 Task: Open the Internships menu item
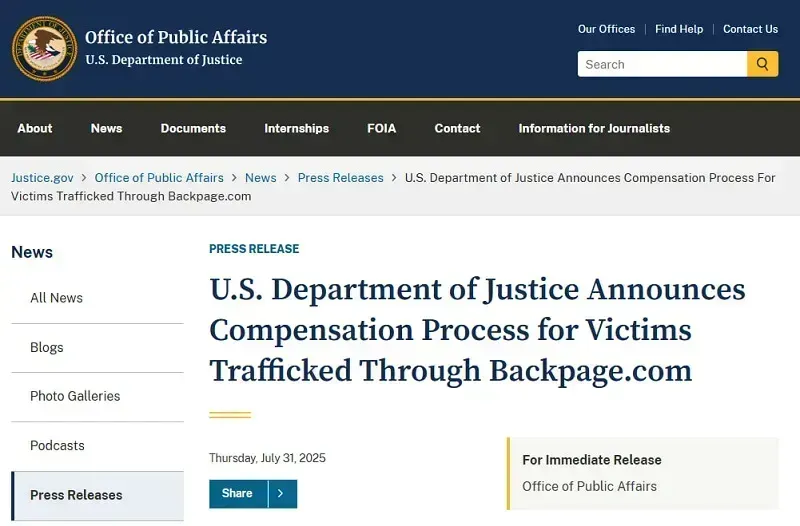(296, 128)
